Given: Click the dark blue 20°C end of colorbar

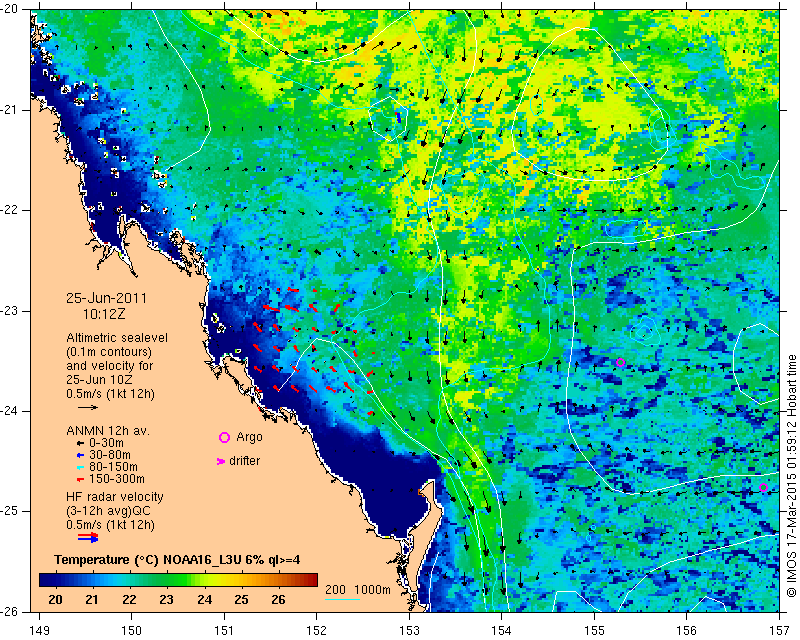Looking at the screenshot, I should (x=46, y=579).
